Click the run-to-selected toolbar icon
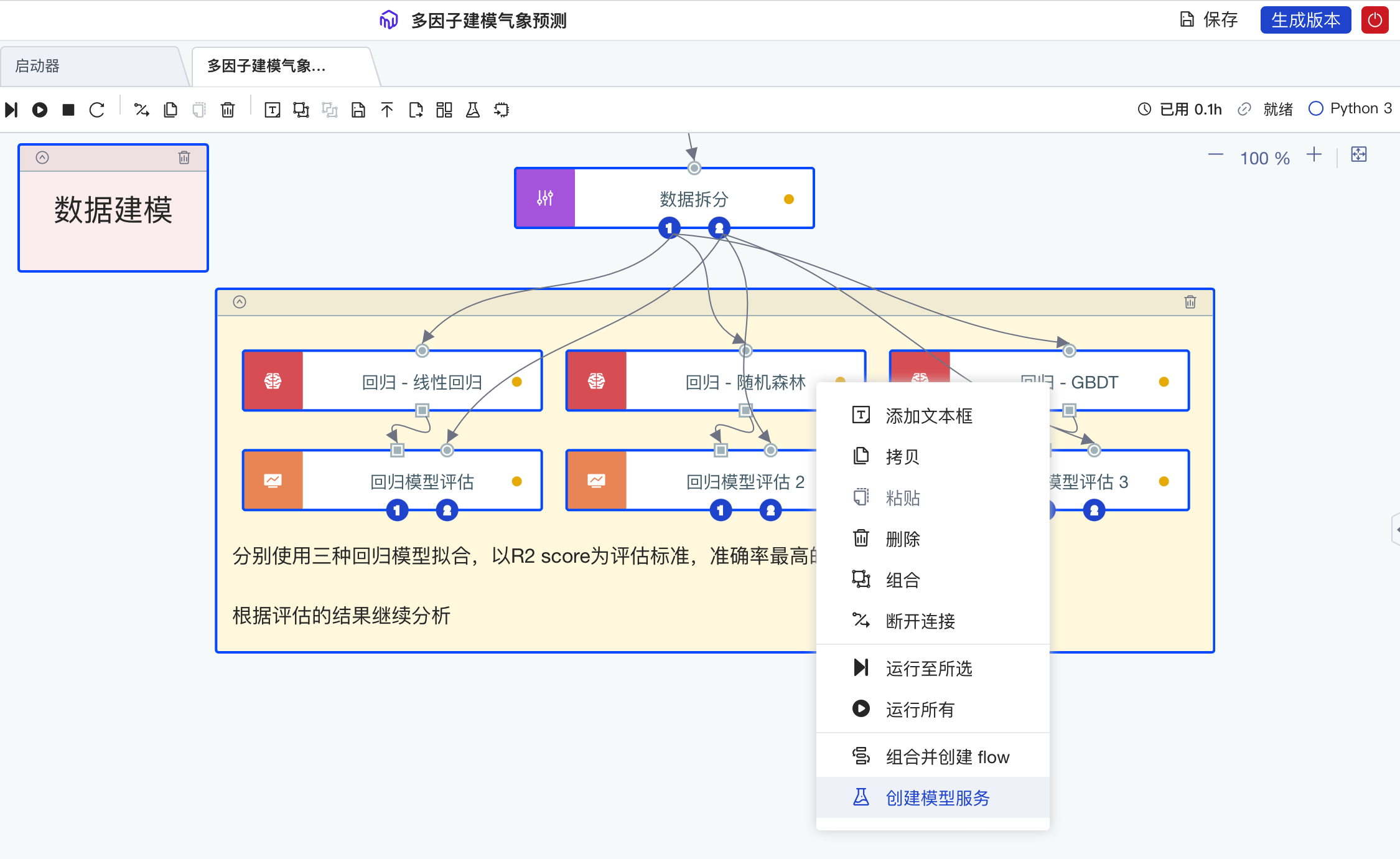Screen dimensions: 1400x859 pos(11,110)
